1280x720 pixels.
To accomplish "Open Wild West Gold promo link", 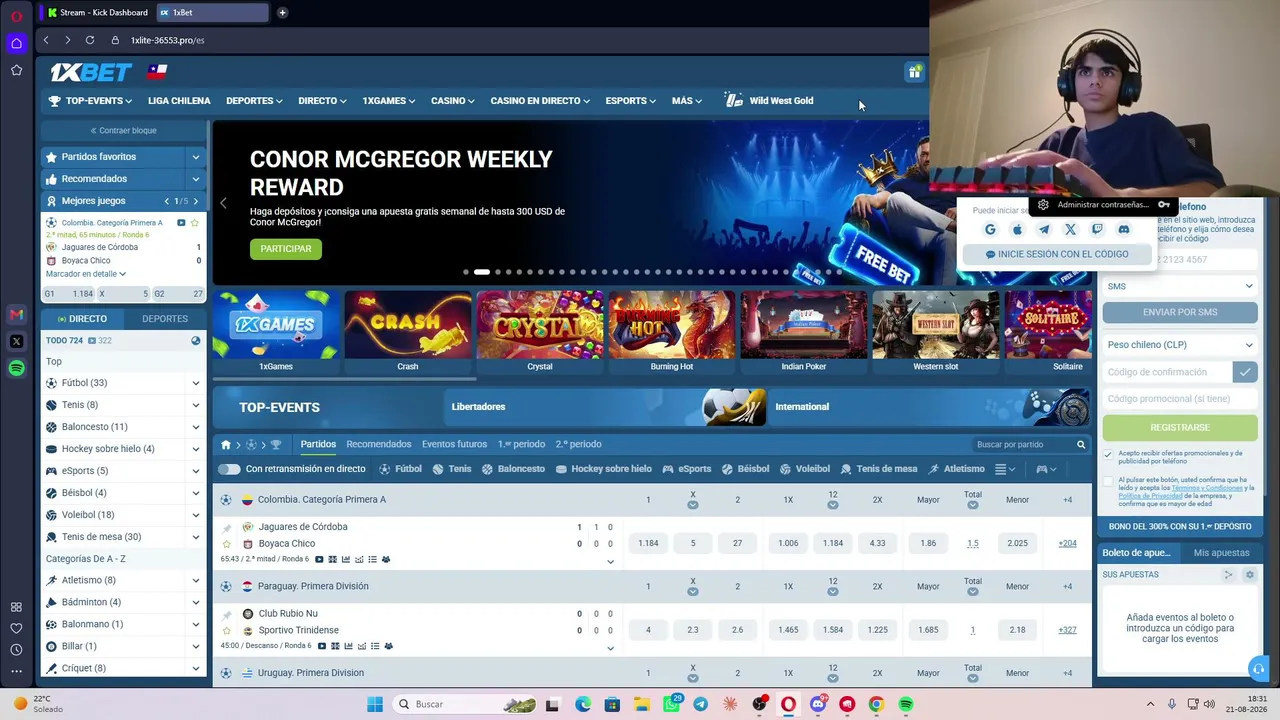I will pos(770,101).
